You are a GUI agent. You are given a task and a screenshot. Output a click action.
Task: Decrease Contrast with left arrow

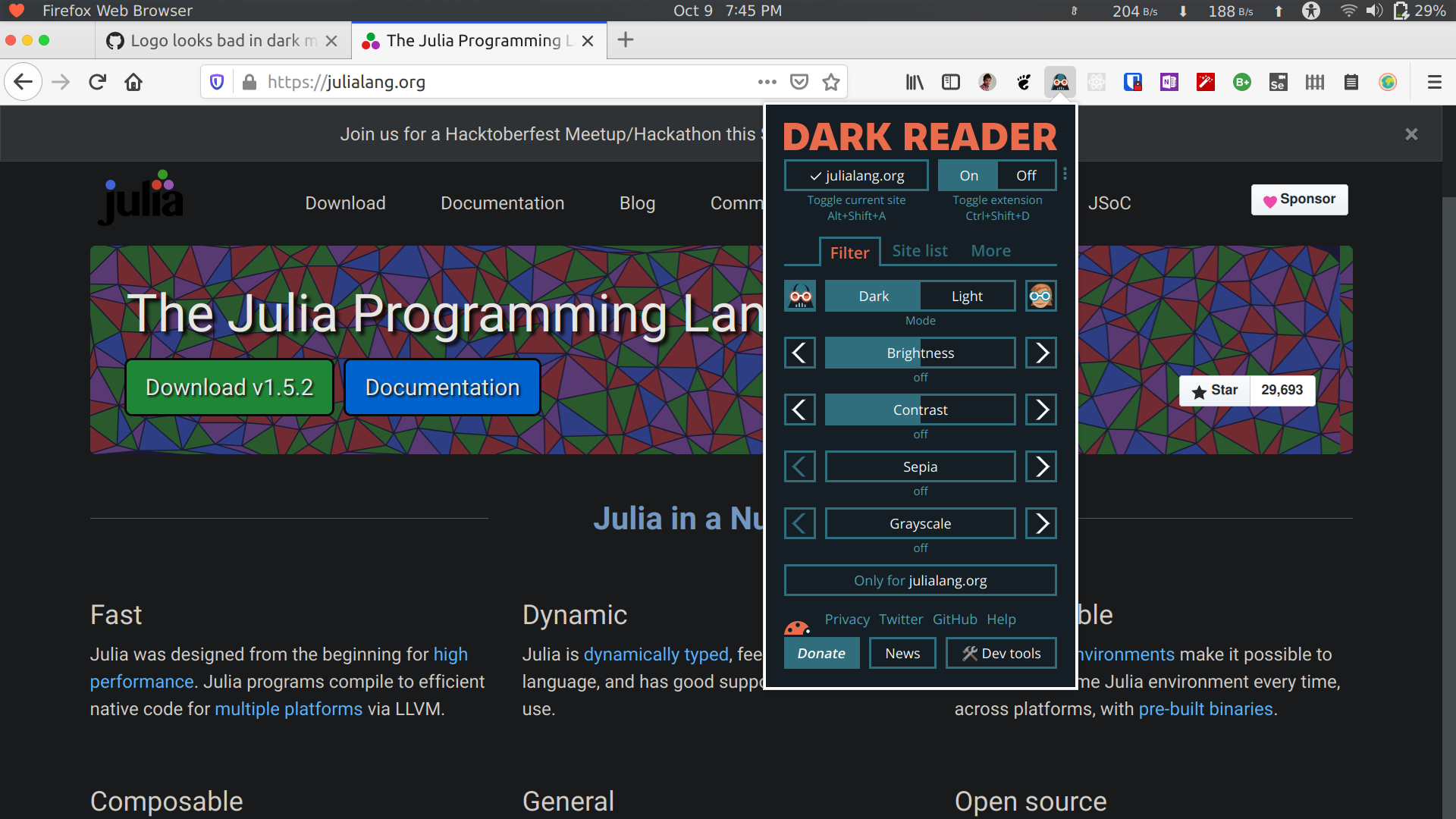[800, 409]
